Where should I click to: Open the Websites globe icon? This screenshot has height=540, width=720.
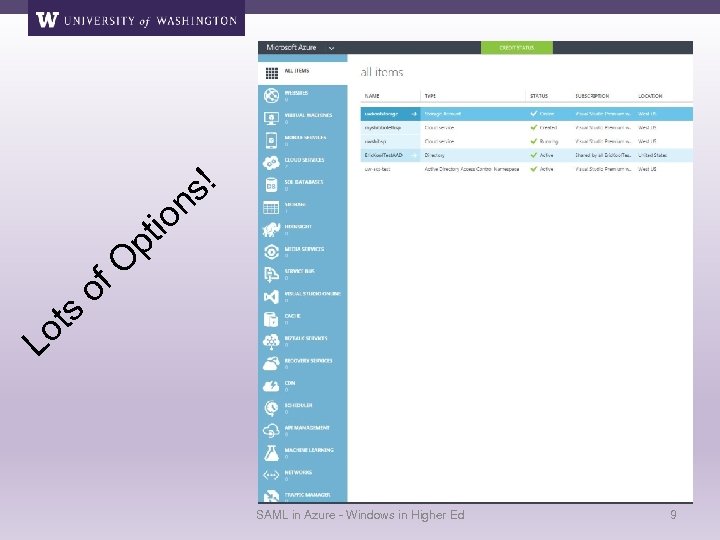point(271,96)
